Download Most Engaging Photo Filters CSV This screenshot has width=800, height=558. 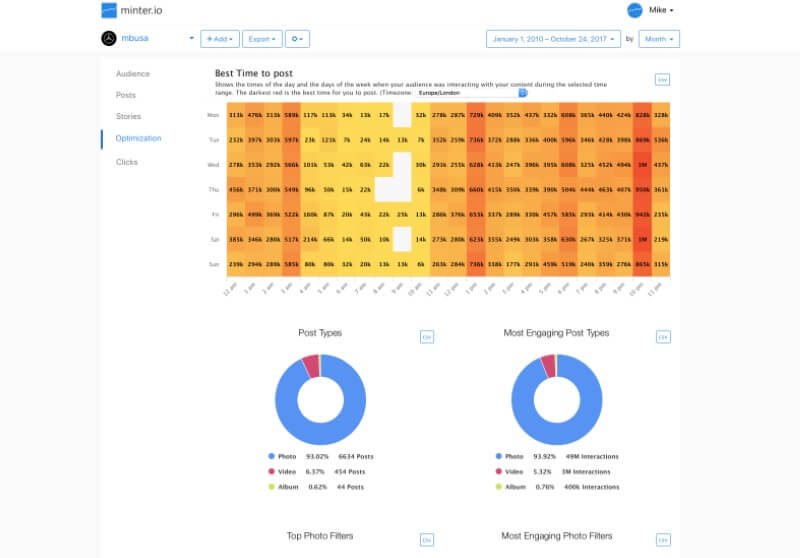[x=662, y=540]
